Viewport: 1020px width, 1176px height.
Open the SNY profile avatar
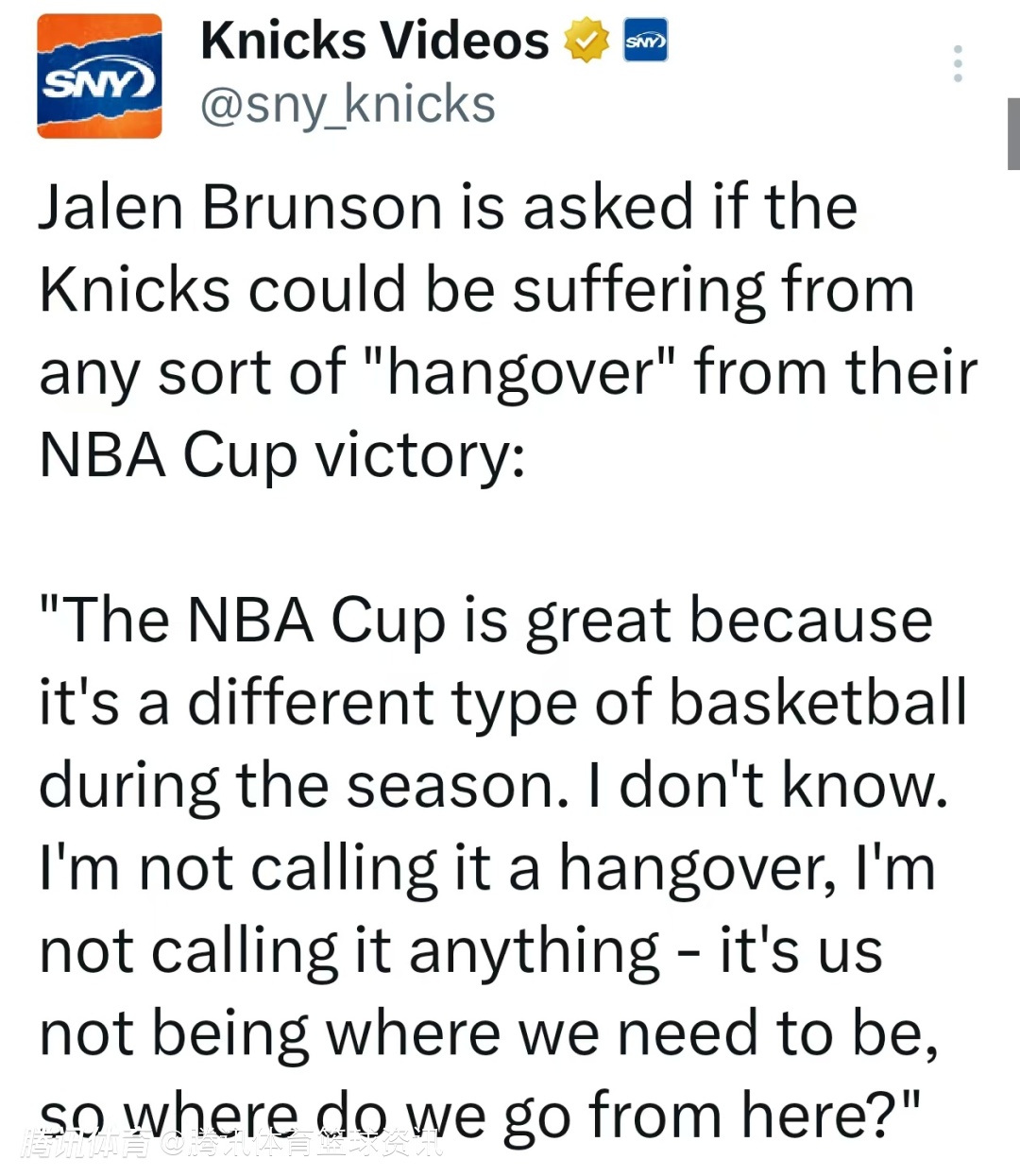pyautogui.click(x=99, y=77)
